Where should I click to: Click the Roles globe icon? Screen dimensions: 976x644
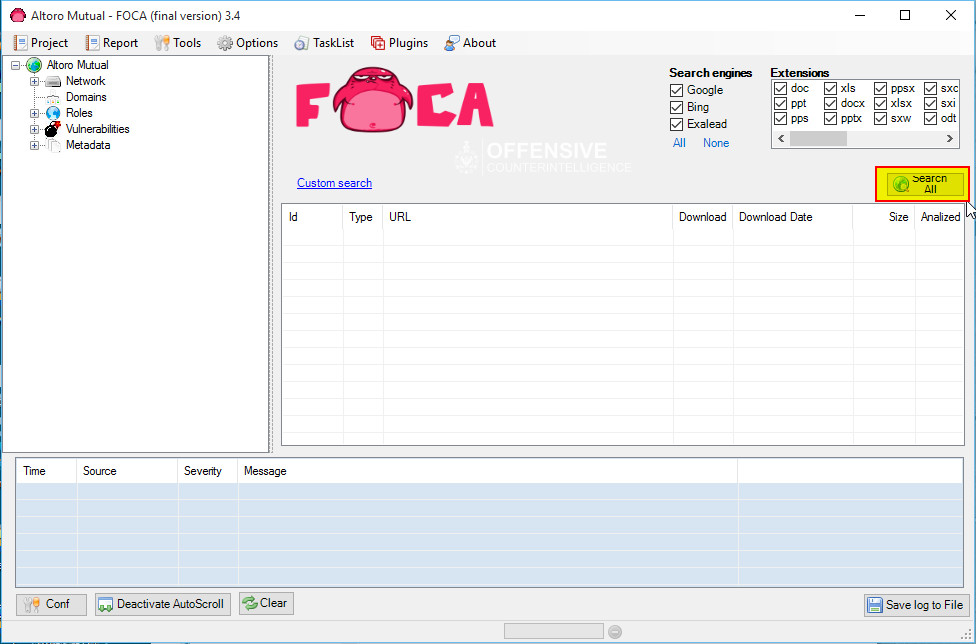pos(54,113)
